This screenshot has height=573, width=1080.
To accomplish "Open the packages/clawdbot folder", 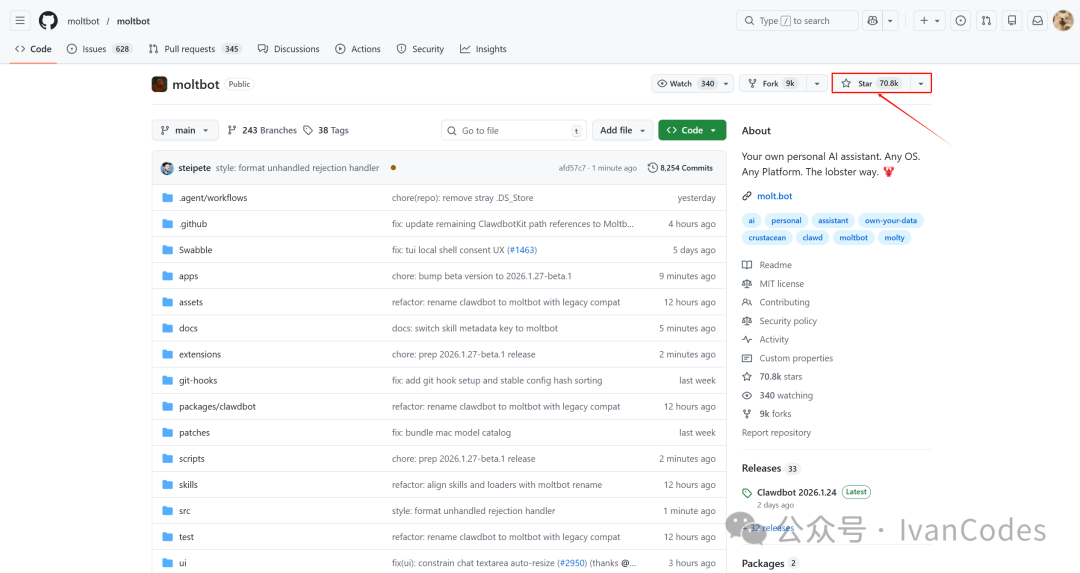I will [x=217, y=407].
